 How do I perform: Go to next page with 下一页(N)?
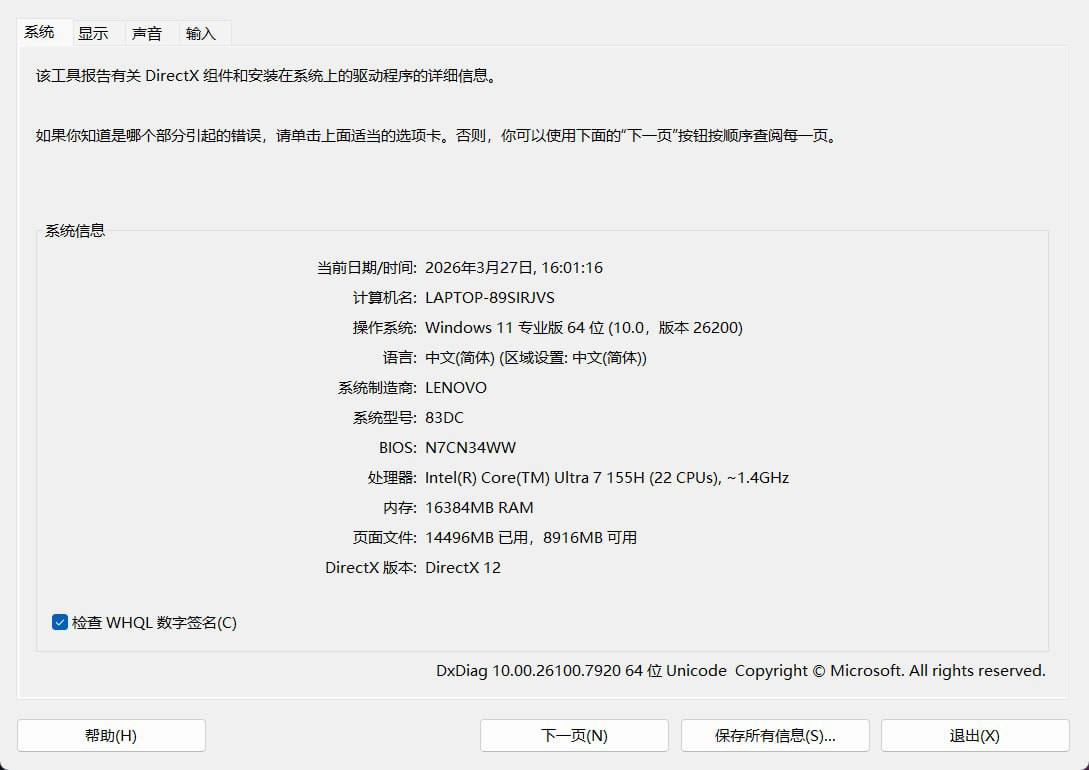pyautogui.click(x=574, y=735)
